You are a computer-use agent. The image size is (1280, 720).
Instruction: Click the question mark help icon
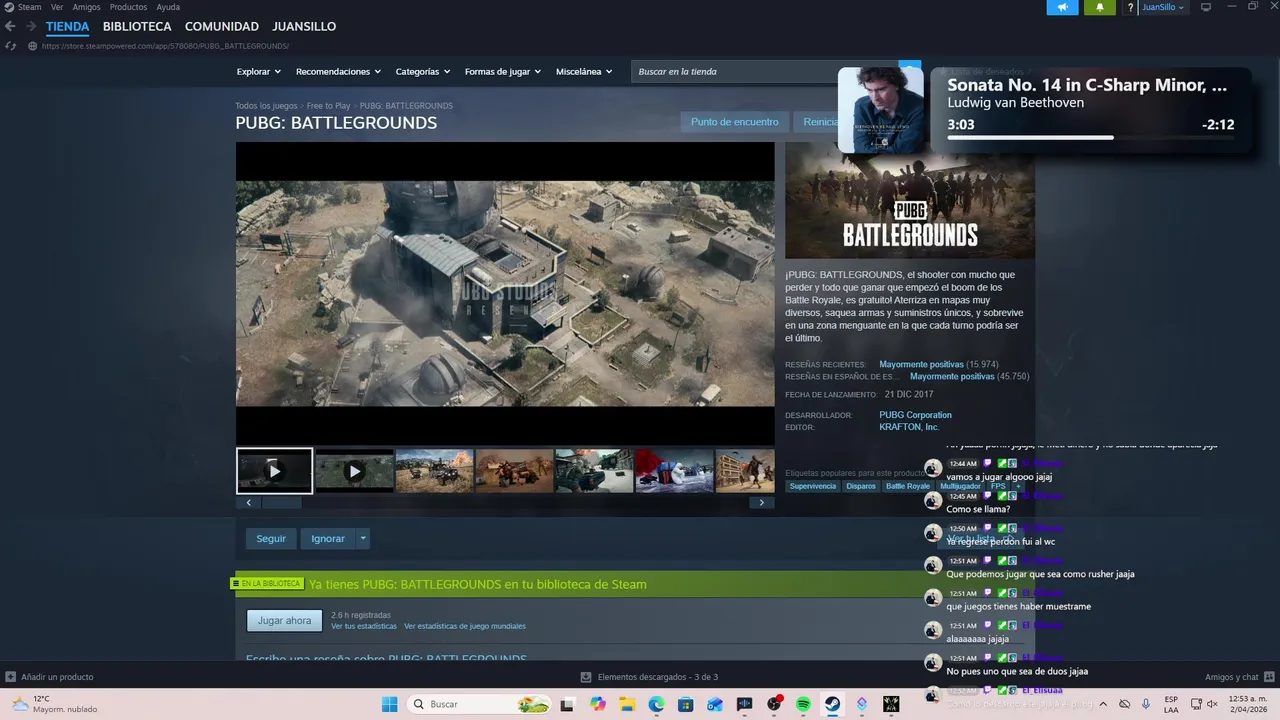[1130, 7]
